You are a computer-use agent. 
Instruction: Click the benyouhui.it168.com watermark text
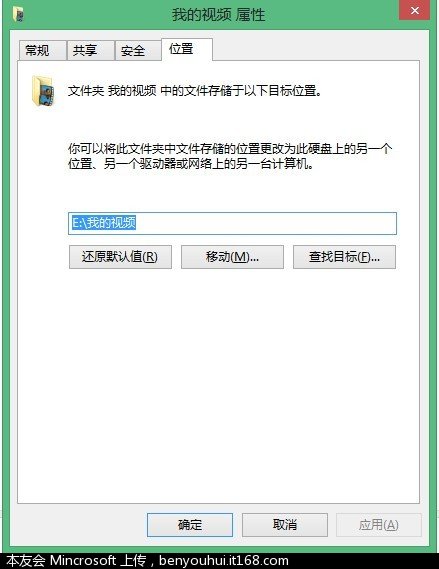point(224,561)
